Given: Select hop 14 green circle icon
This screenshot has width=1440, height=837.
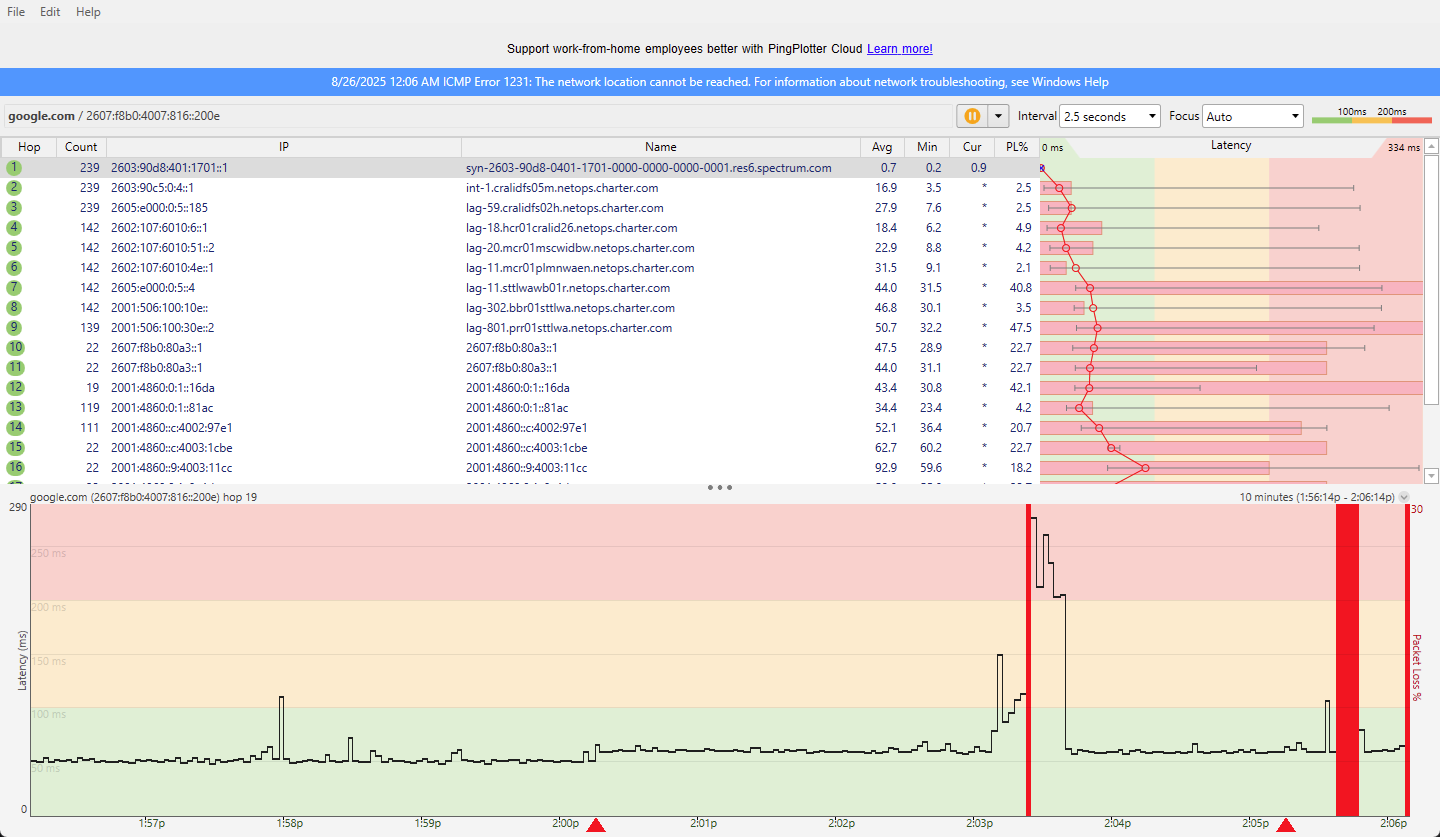Looking at the screenshot, I should pyautogui.click(x=14, y=428).
